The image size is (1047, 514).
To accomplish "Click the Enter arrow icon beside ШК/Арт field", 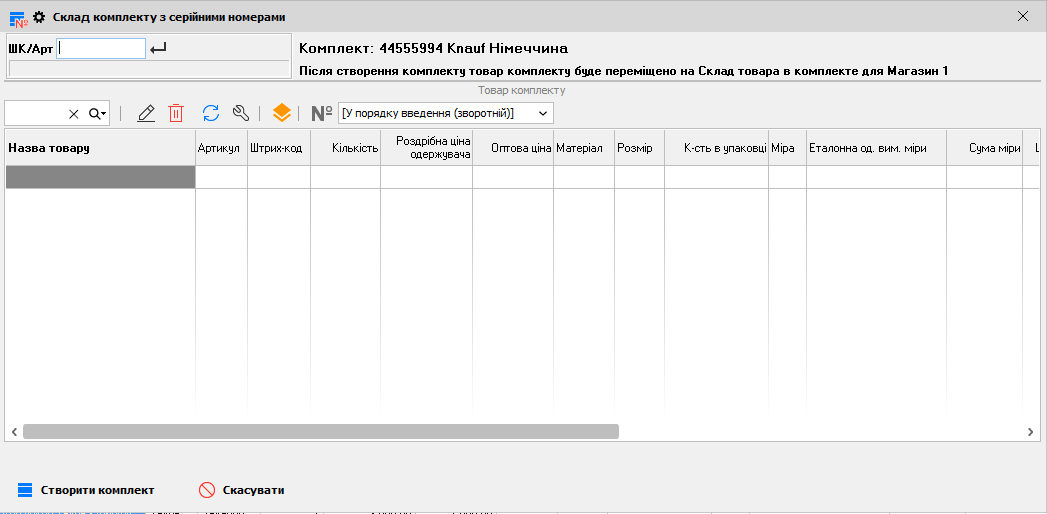I will point(158,48).
